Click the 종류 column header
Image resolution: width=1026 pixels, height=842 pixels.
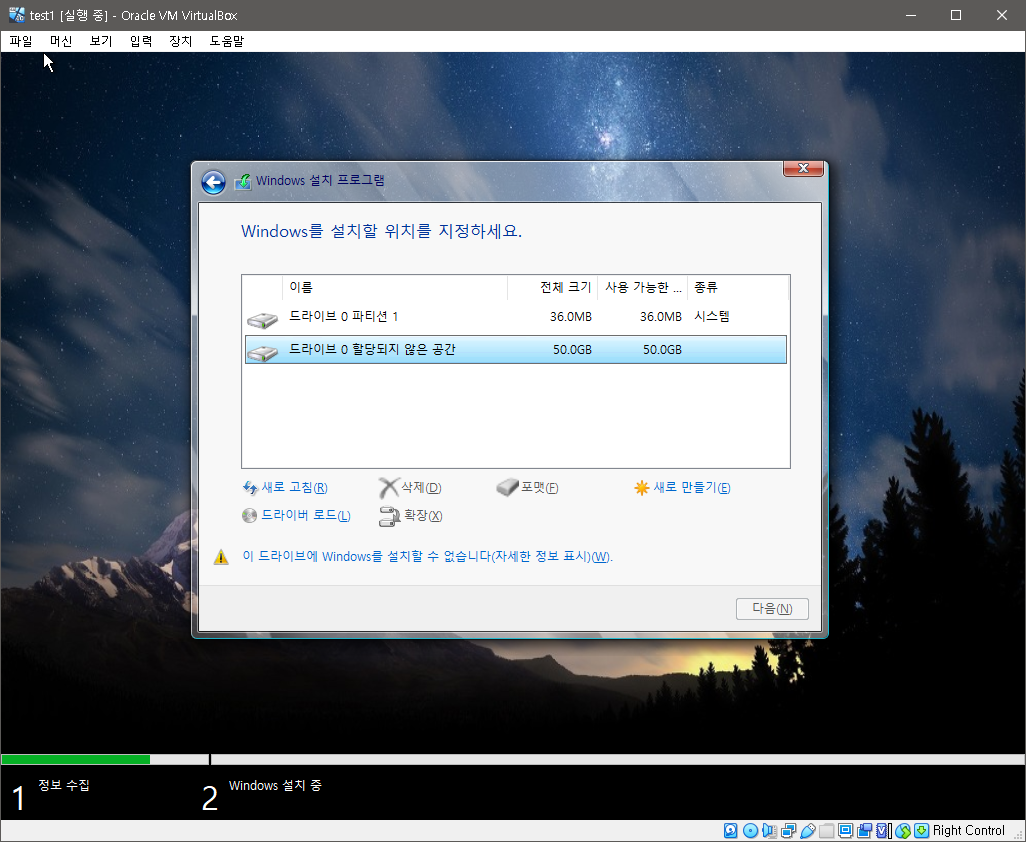738,287
